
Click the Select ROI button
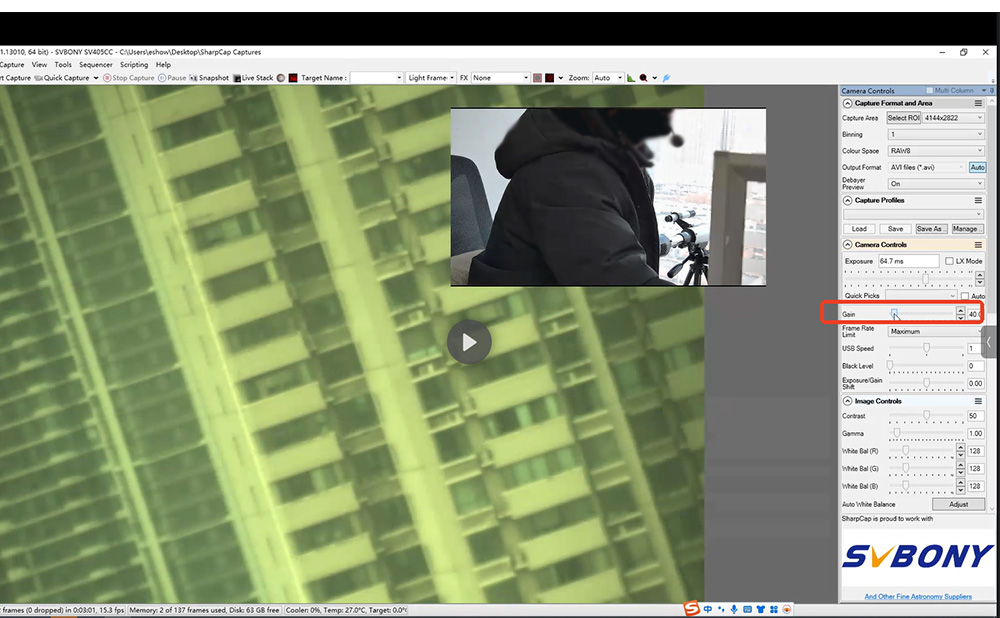[x=903, y=118]
